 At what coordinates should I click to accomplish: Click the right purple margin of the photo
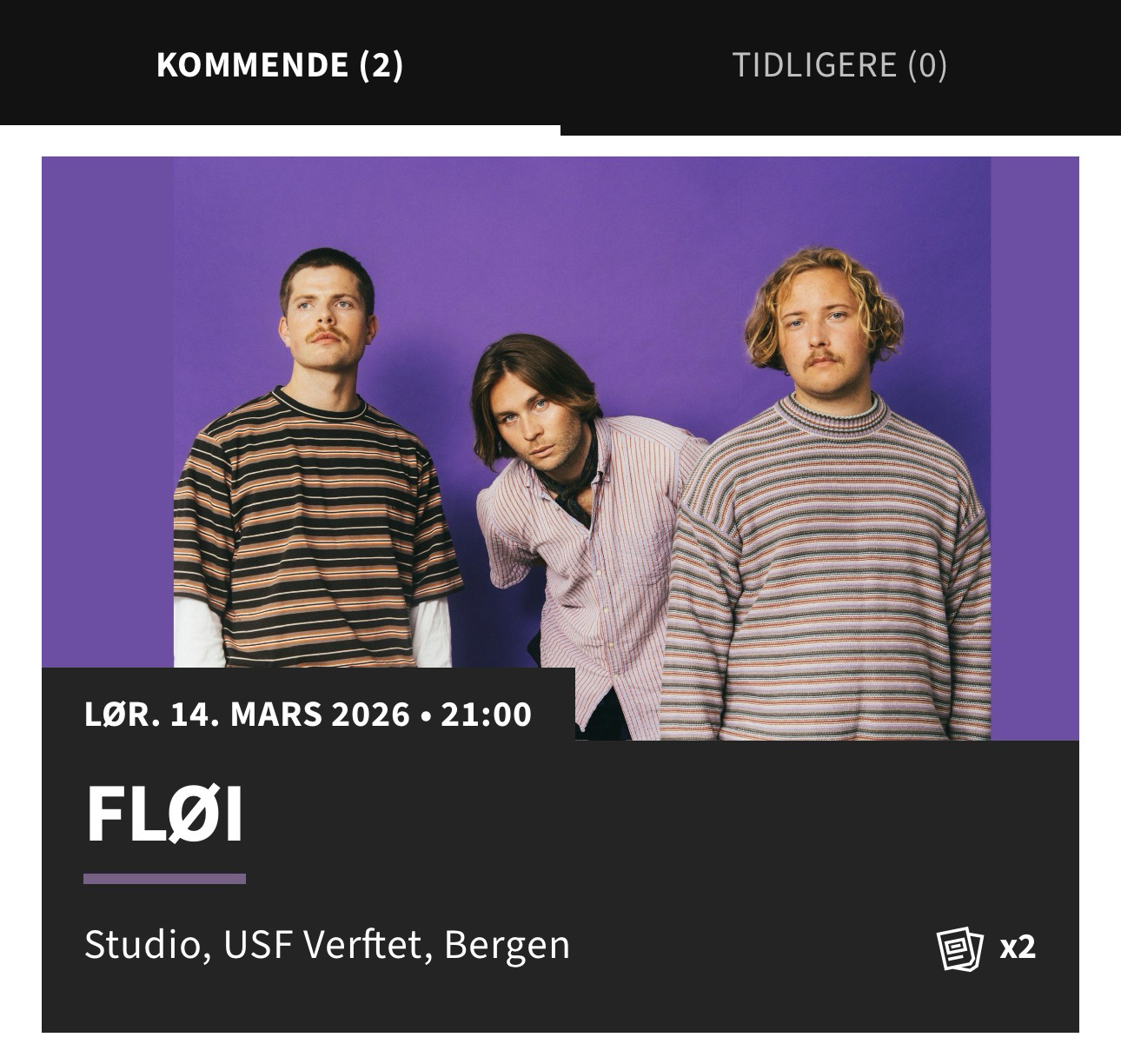(1035, 449)
